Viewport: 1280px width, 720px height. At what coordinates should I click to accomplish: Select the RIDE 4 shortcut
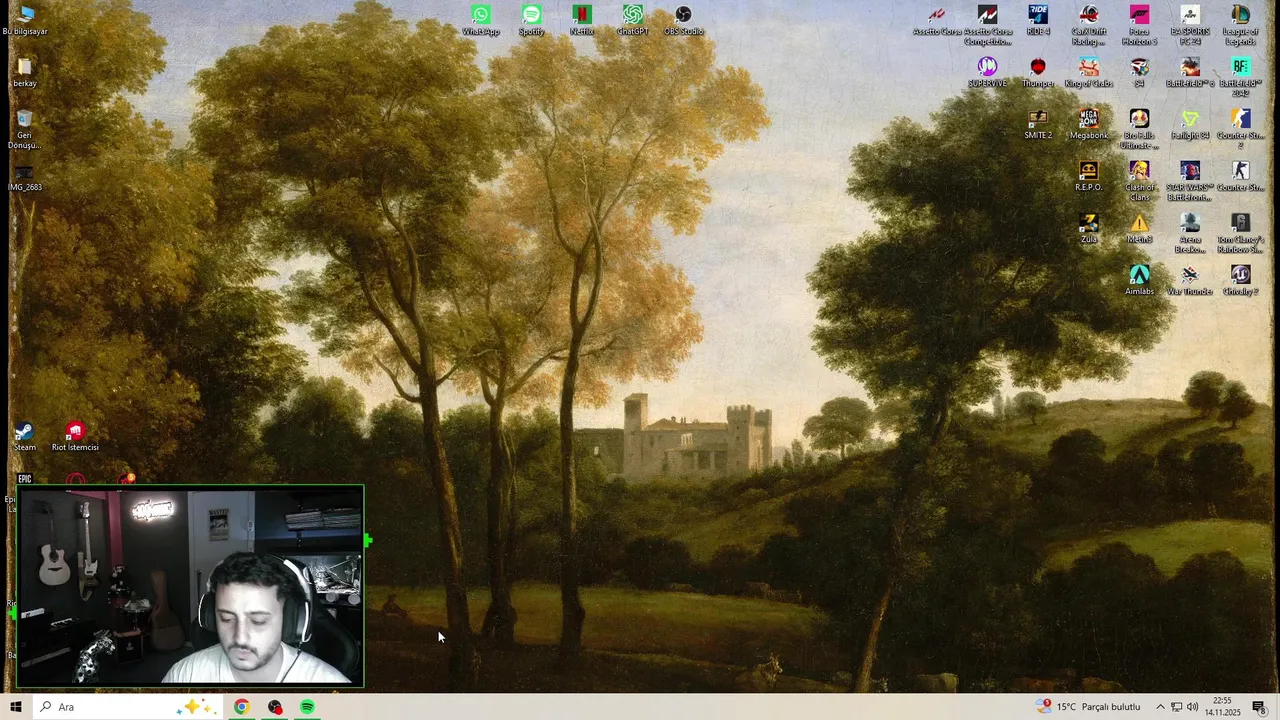coord(1038,20)
